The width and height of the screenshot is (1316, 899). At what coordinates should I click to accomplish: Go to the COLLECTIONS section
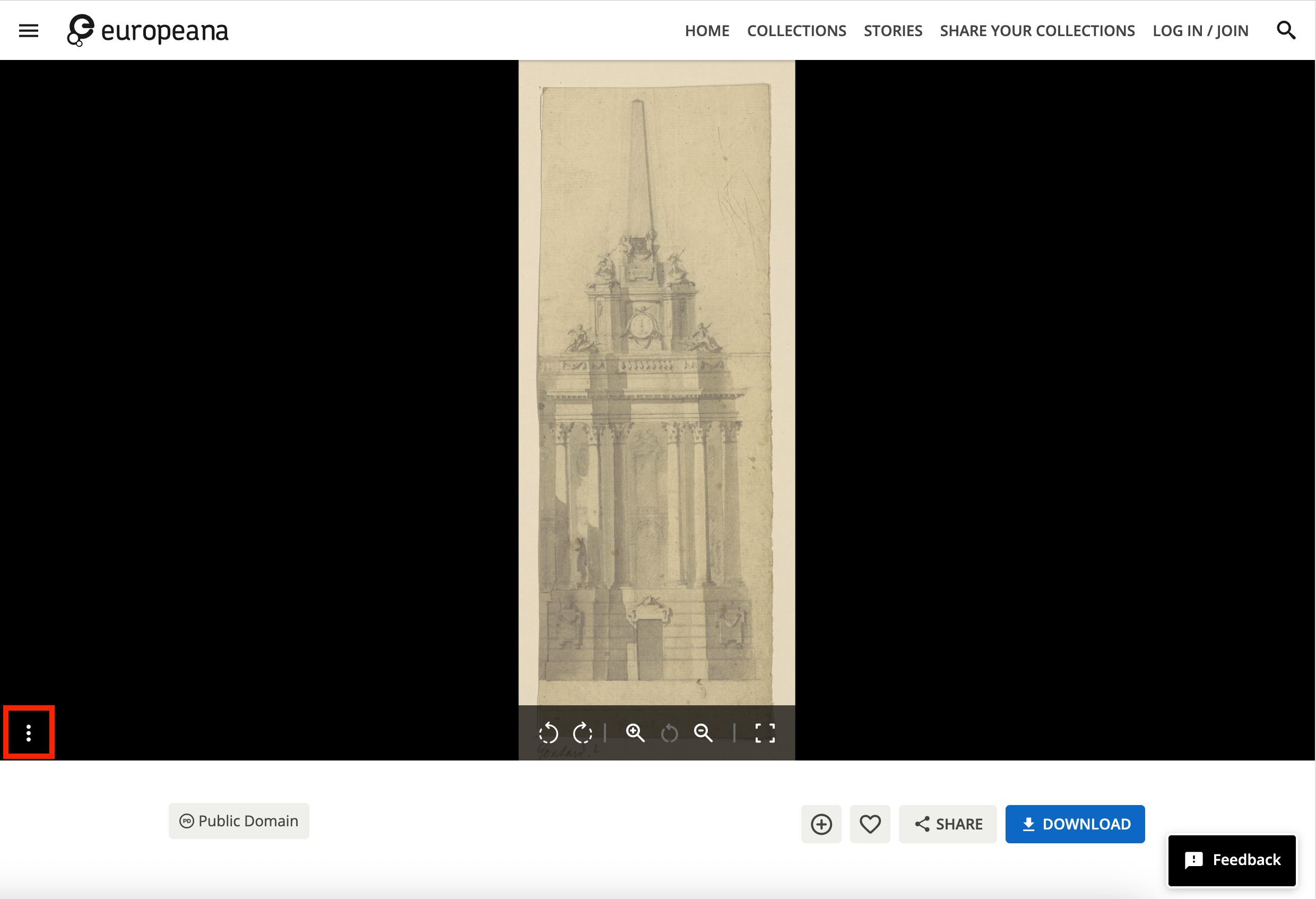(x=796, y=30)
